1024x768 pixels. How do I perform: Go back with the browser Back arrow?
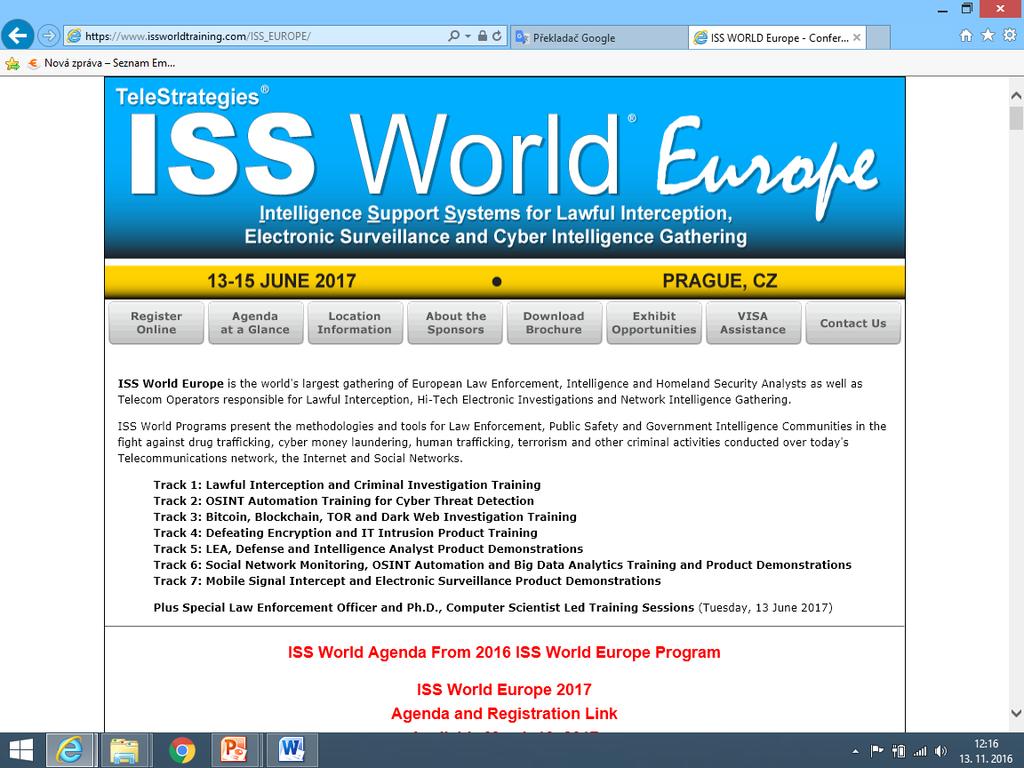18,35
